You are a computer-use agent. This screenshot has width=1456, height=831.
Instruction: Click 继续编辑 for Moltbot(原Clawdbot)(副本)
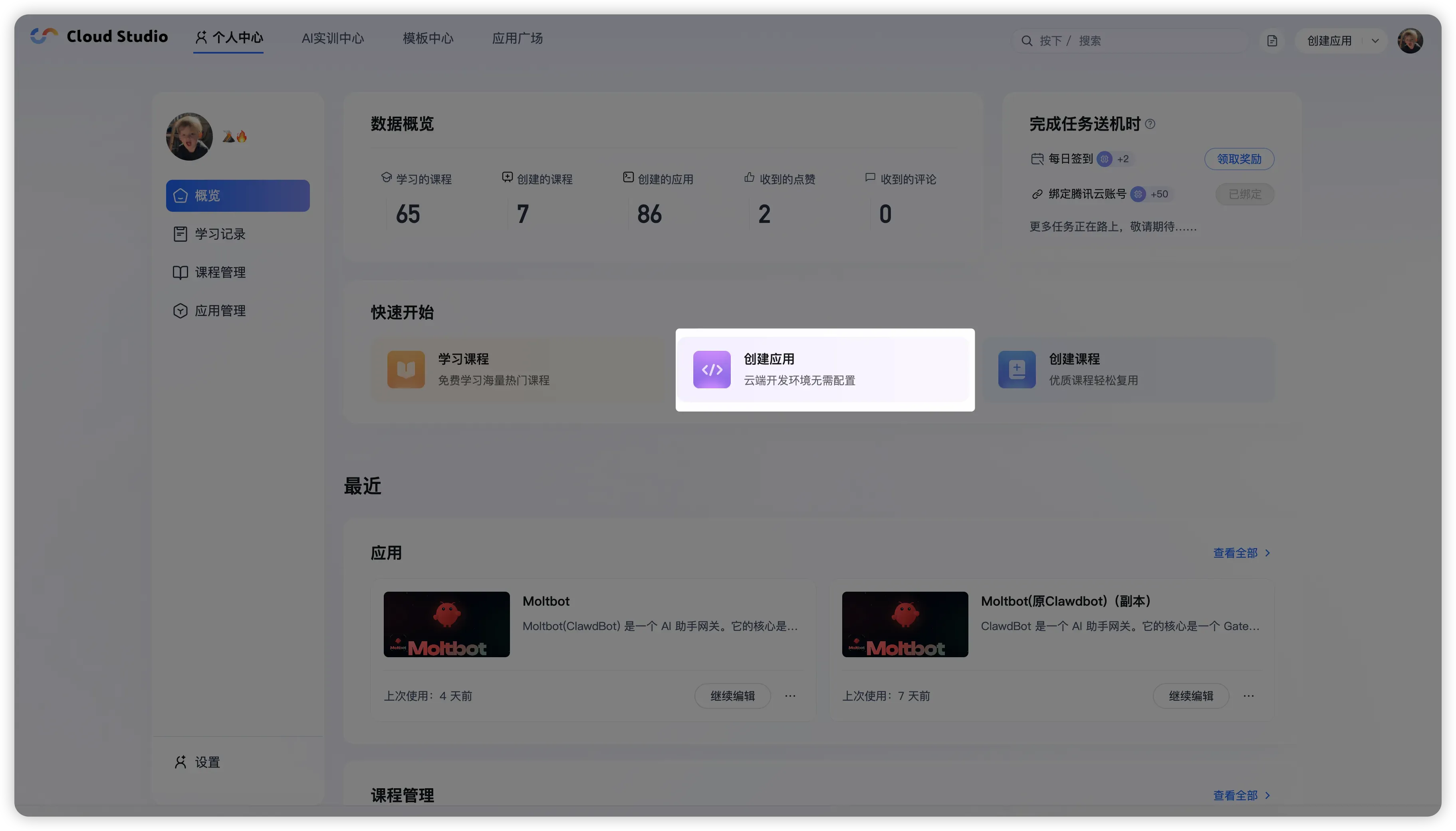(1191, 696)
